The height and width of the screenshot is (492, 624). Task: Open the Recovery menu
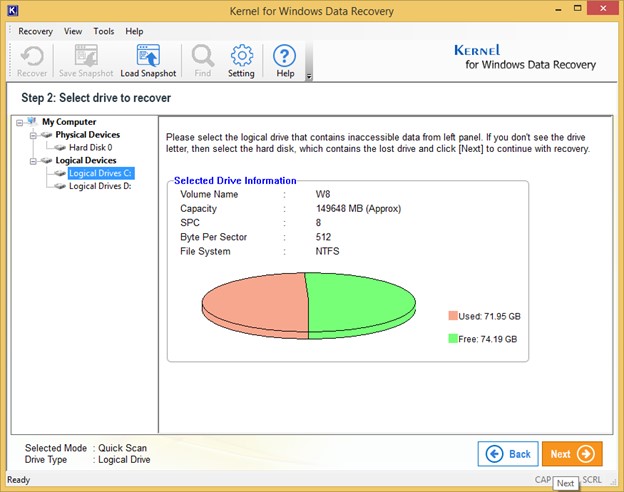[x=35, y=31]
